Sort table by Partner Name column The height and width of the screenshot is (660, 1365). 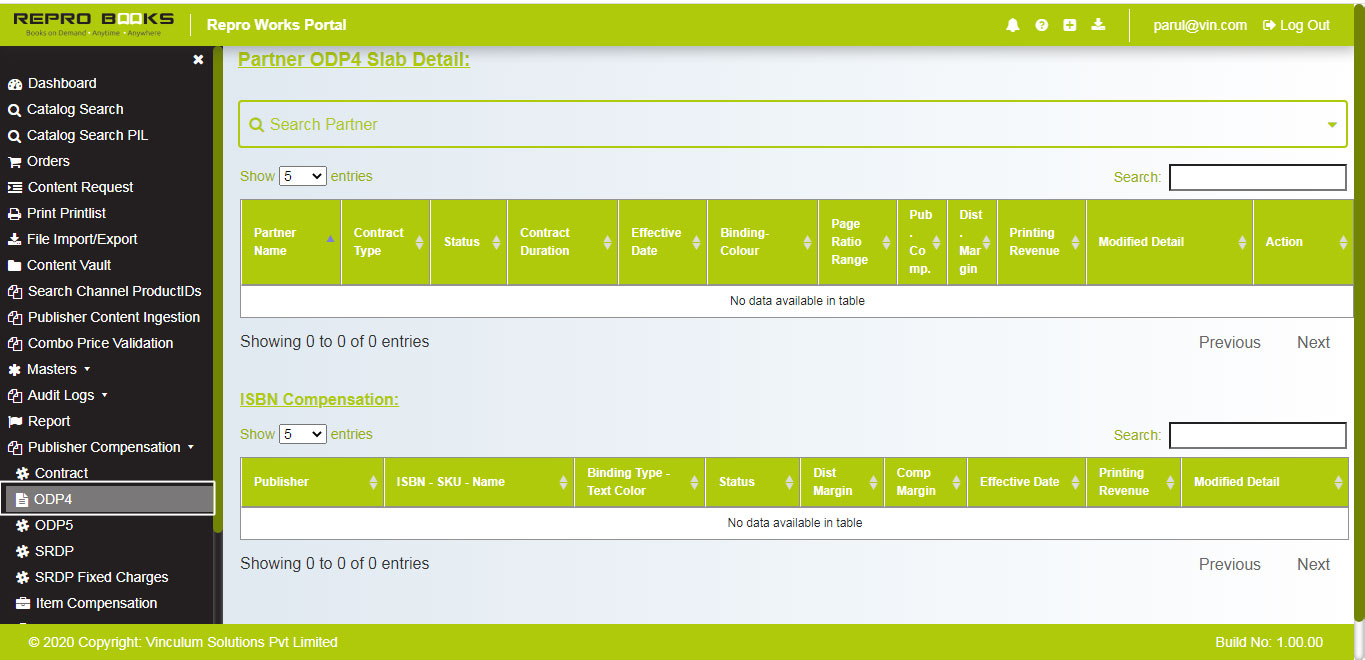tap(290, 242)
